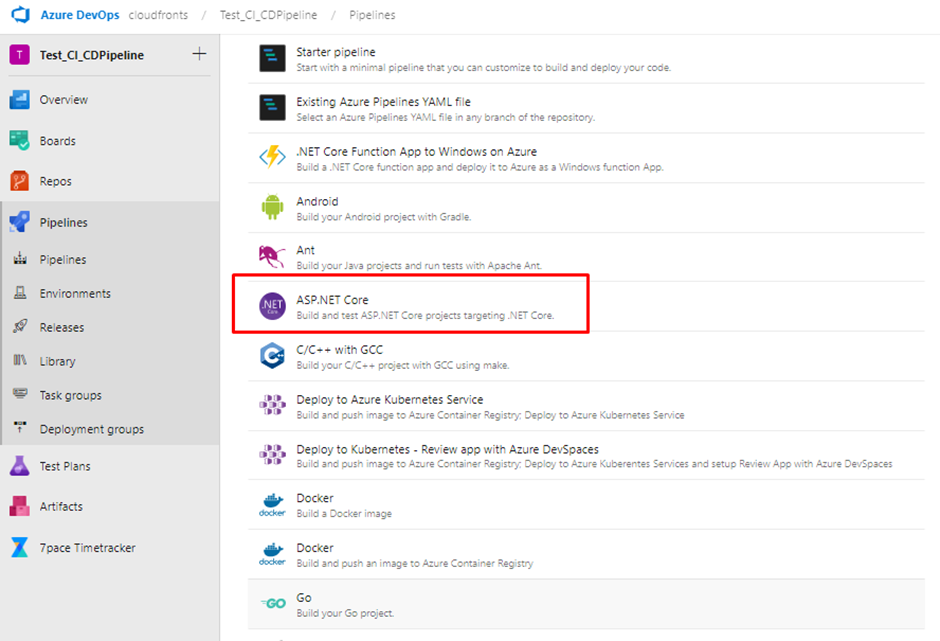Click the ASP.NET Core purple icon

pyautogui.click(x=272, y=306)
